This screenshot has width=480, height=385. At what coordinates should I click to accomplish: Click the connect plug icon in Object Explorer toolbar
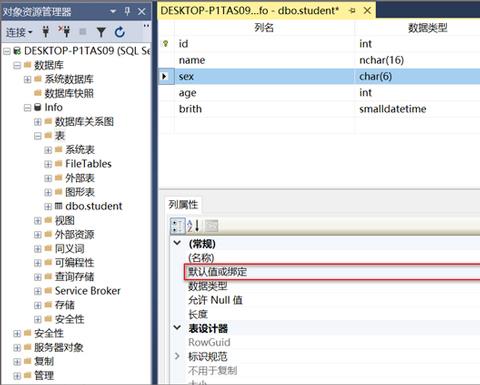[46, 32]
